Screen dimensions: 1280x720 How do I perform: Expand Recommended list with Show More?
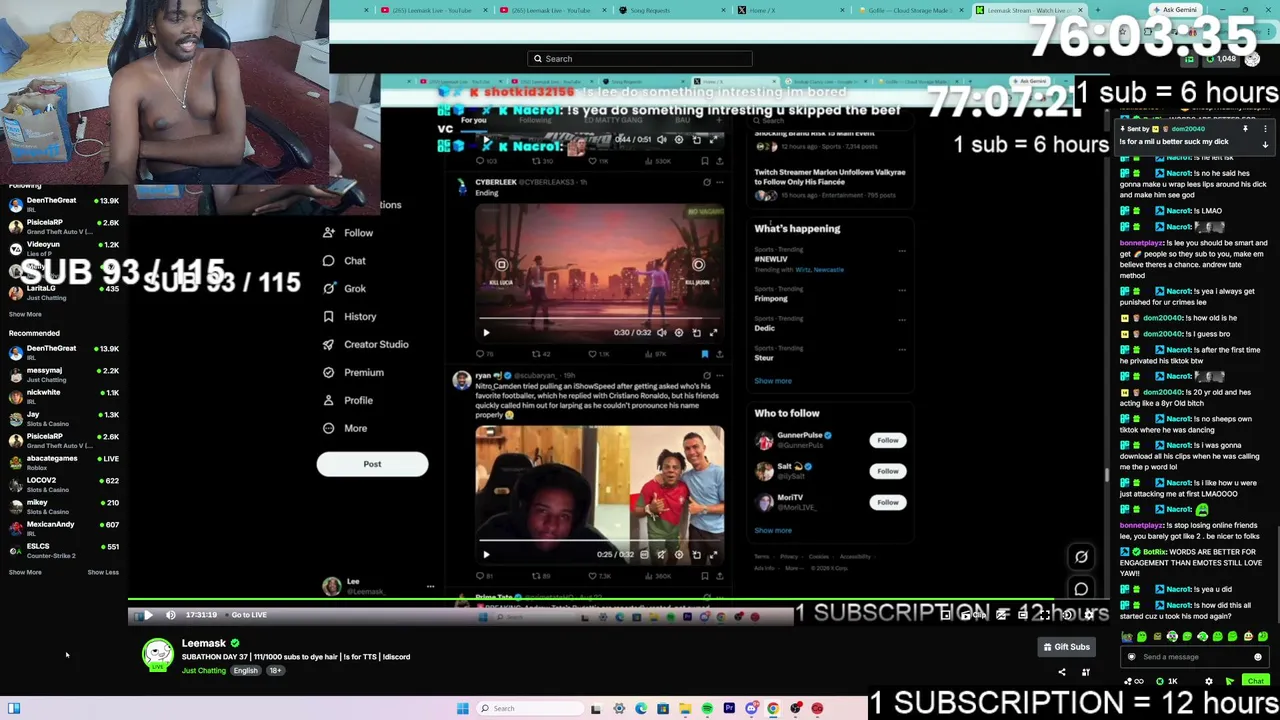[x=25, y=572]
